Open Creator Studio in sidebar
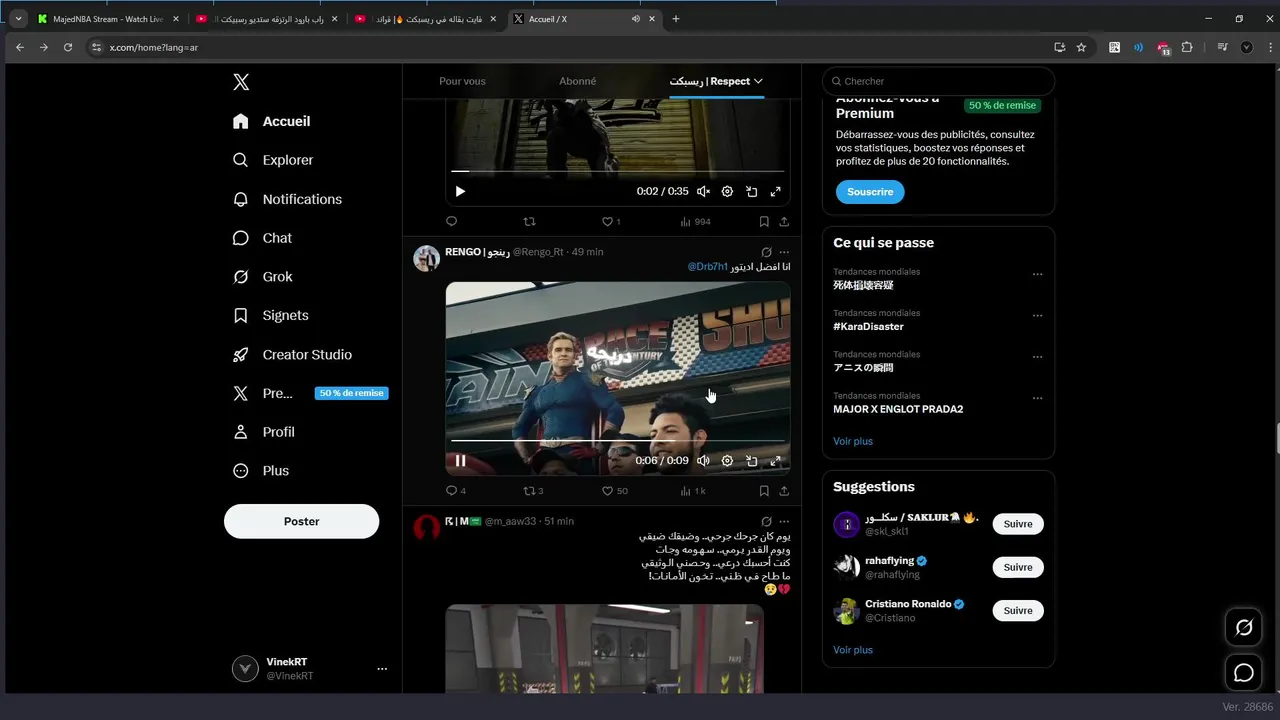Screen dimensions: 1280x720 tap(292, 355)
